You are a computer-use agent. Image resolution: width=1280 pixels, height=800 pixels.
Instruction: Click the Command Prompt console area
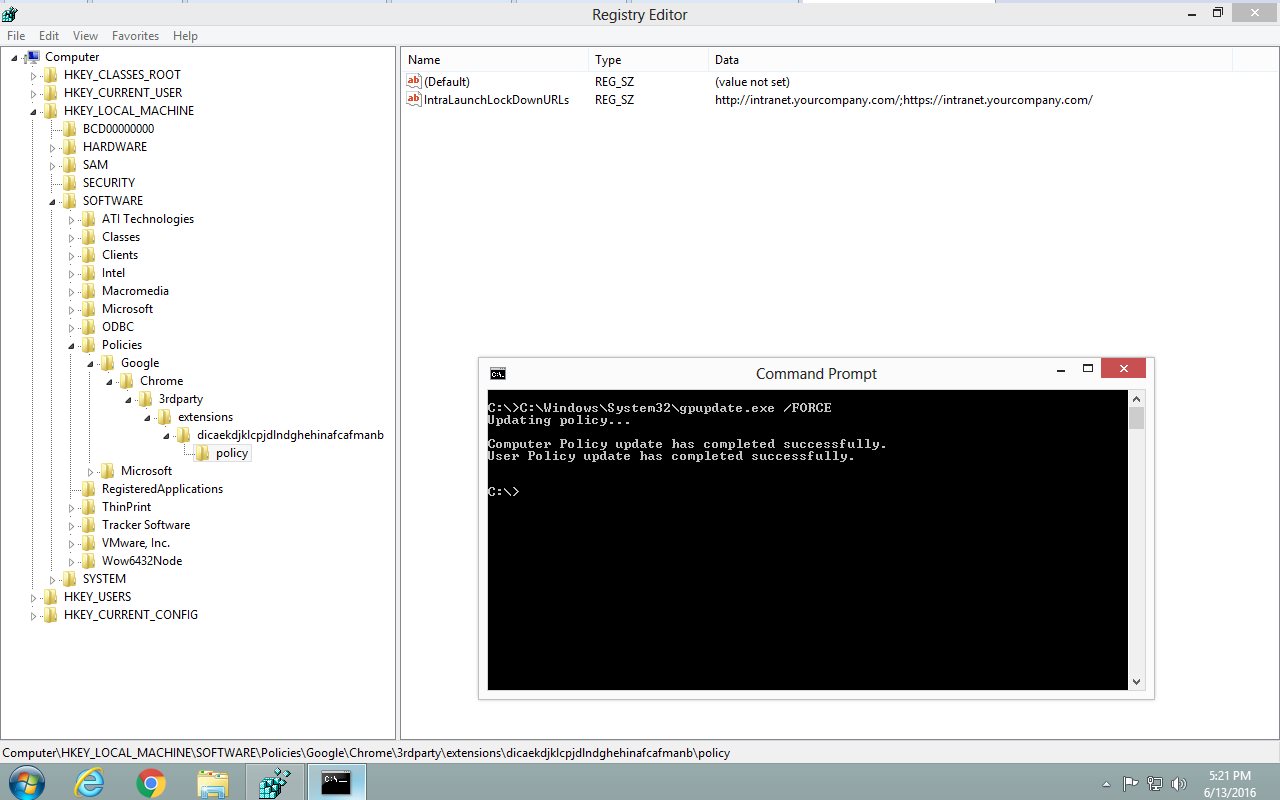pos(807,540)
